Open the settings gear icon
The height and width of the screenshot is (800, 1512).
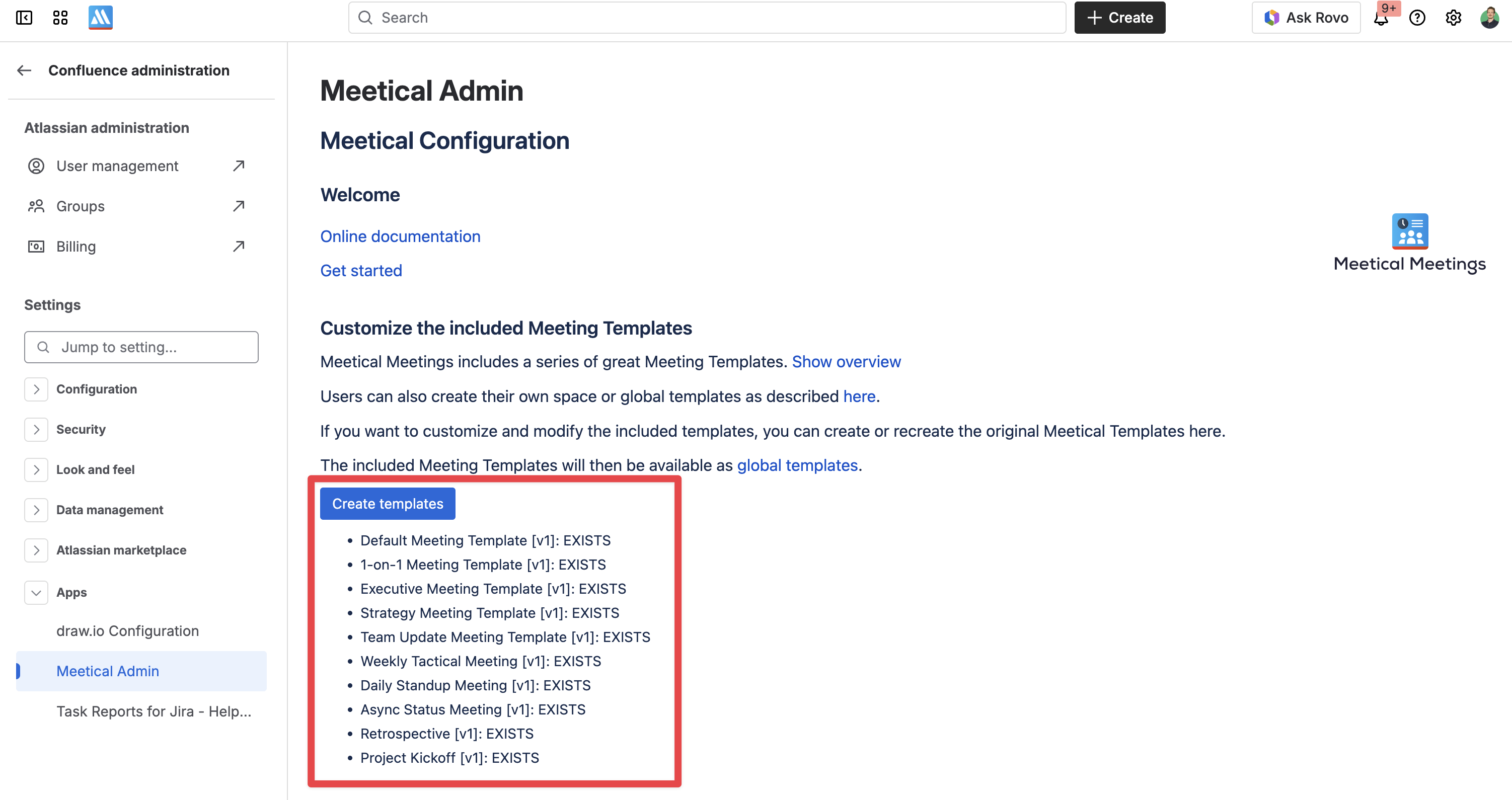pyautogui.click(x=1453, y=18)
